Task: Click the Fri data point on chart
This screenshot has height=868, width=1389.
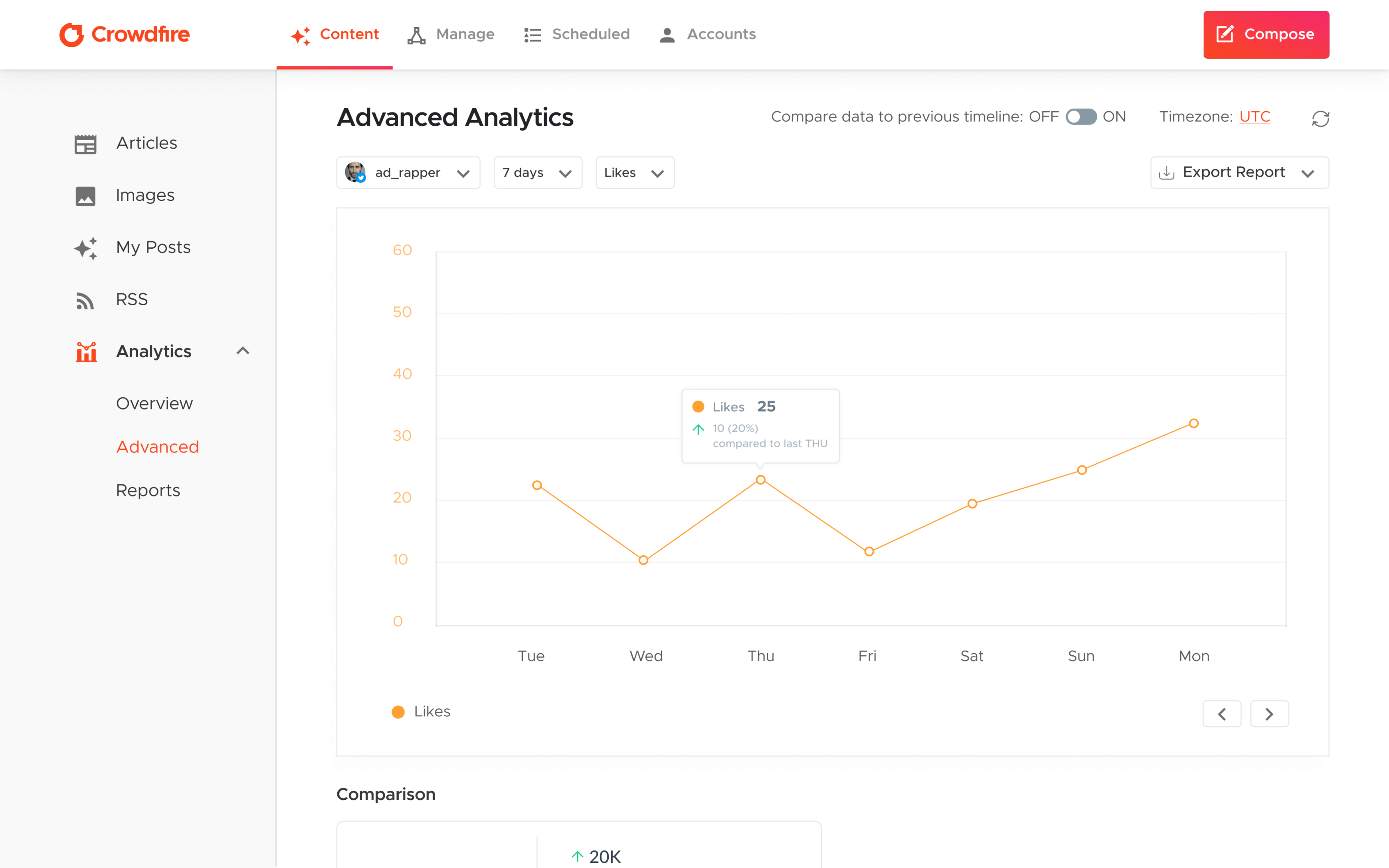Action: click(869, 552)
